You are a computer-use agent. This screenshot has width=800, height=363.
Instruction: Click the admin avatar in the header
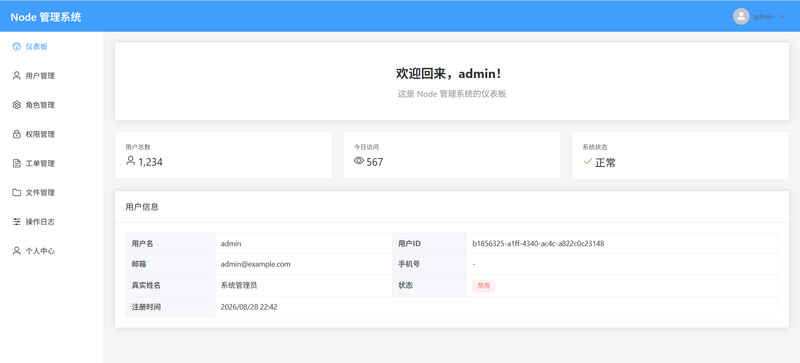click(741, 16)
